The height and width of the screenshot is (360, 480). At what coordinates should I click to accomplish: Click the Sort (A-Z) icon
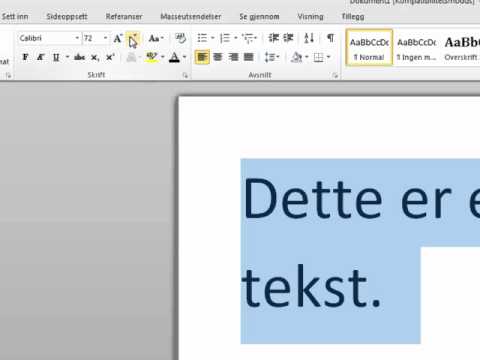point(309,38)
